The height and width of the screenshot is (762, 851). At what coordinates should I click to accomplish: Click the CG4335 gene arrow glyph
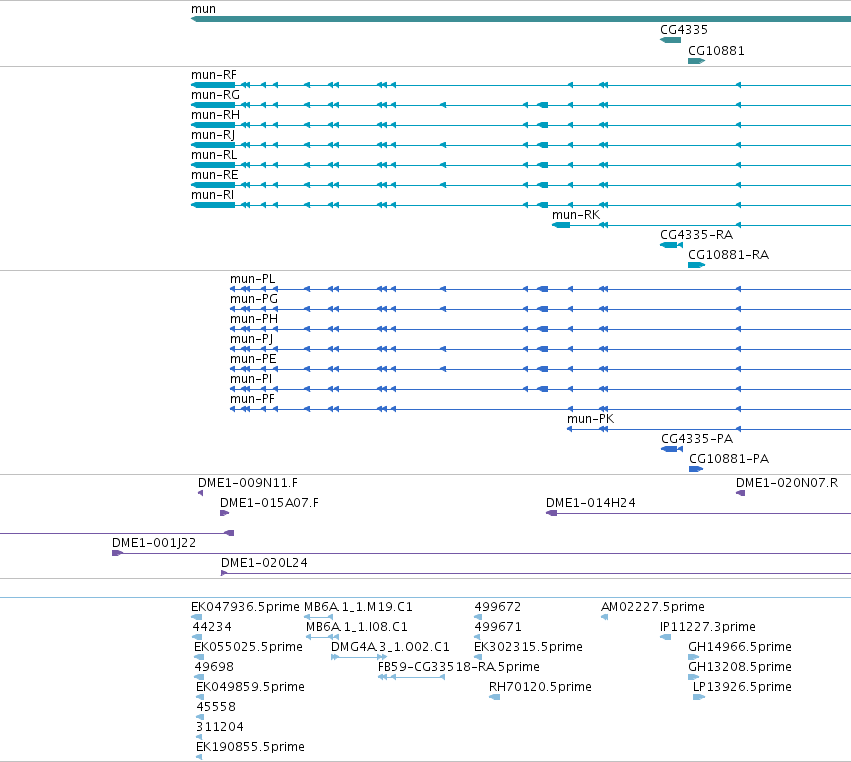tap(670, 40)
